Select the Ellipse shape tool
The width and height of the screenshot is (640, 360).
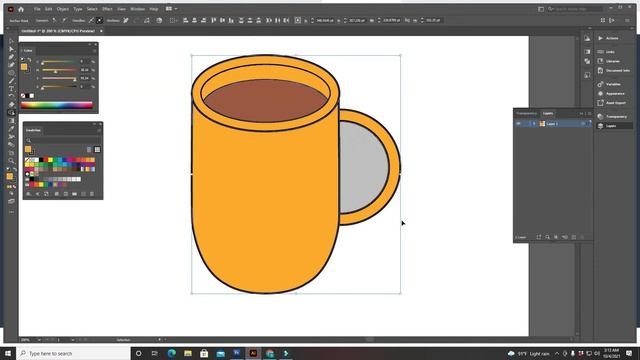[11, 73]
